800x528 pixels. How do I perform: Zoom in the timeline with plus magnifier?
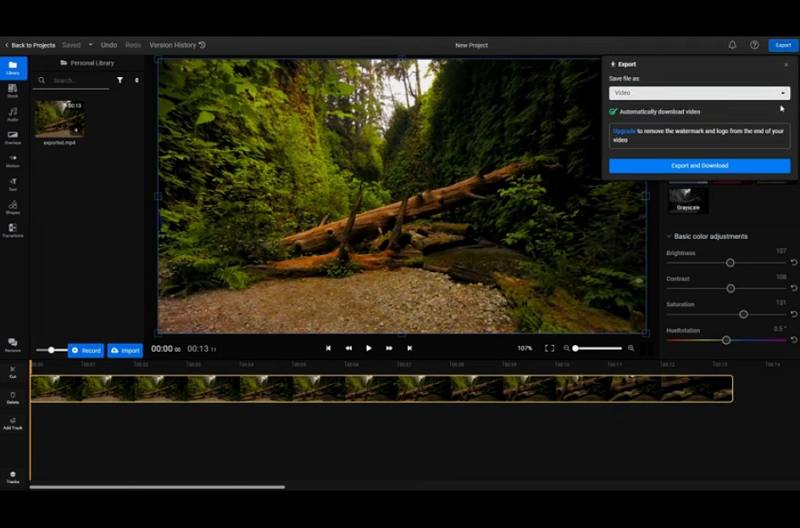[631, 348]
